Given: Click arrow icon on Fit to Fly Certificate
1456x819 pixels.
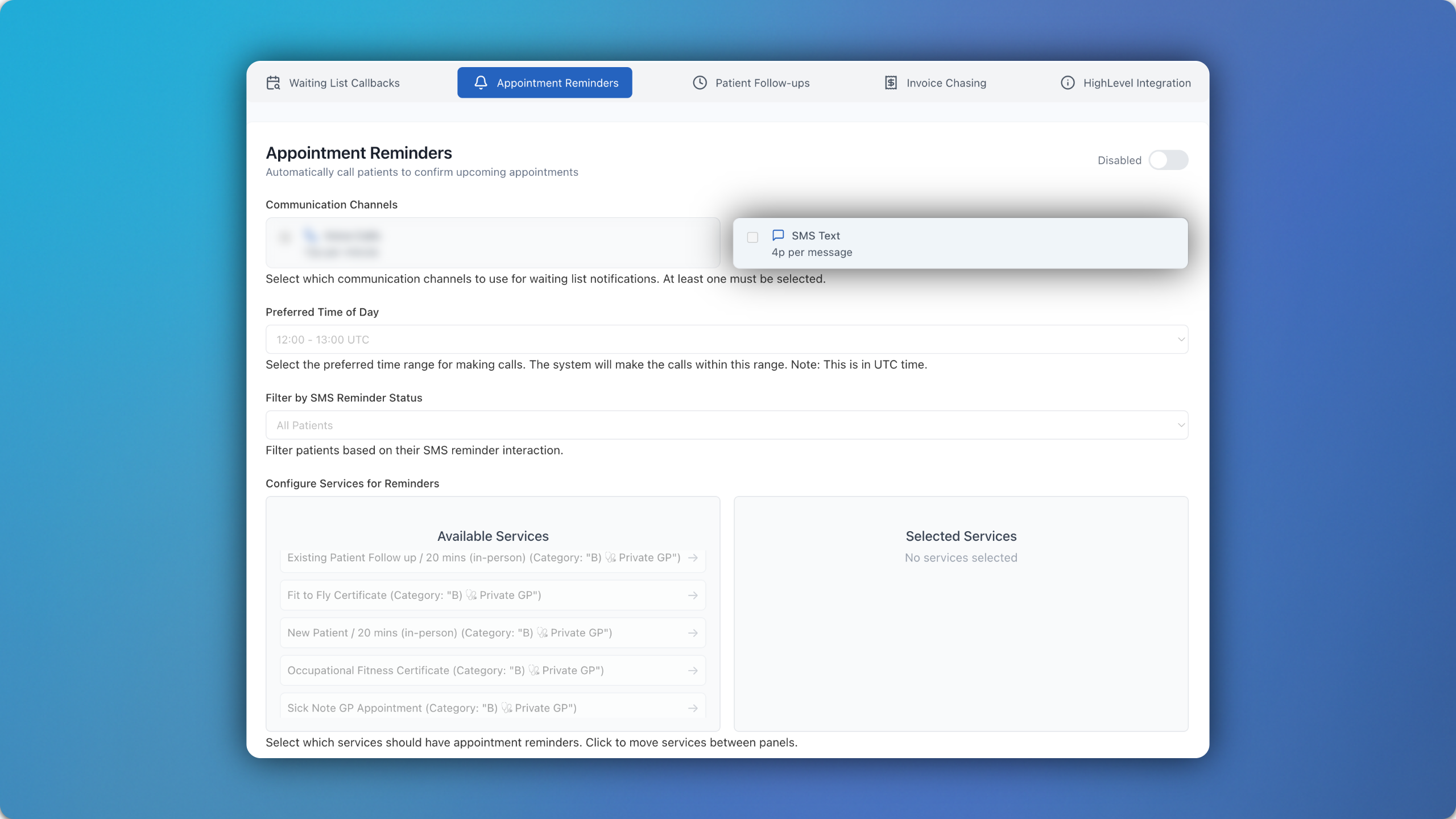Looking at the screenshot, I should click(x=693, y=595).
